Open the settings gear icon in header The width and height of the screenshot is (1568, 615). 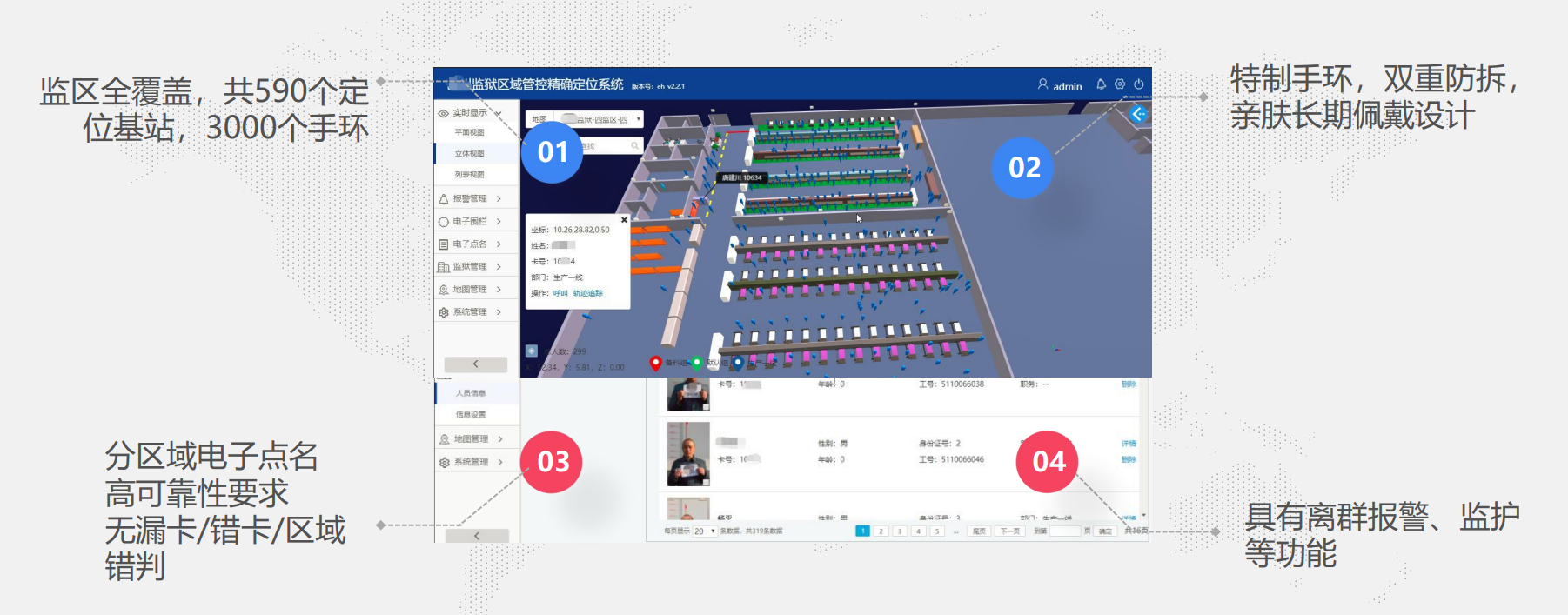pyautogui.click(x=1120, y=84)
